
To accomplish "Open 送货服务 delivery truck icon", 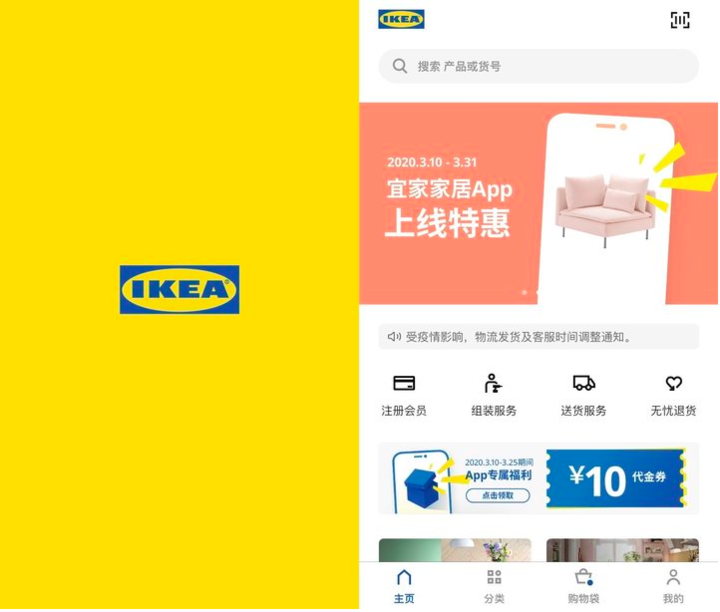I will [x=584, y=383].
